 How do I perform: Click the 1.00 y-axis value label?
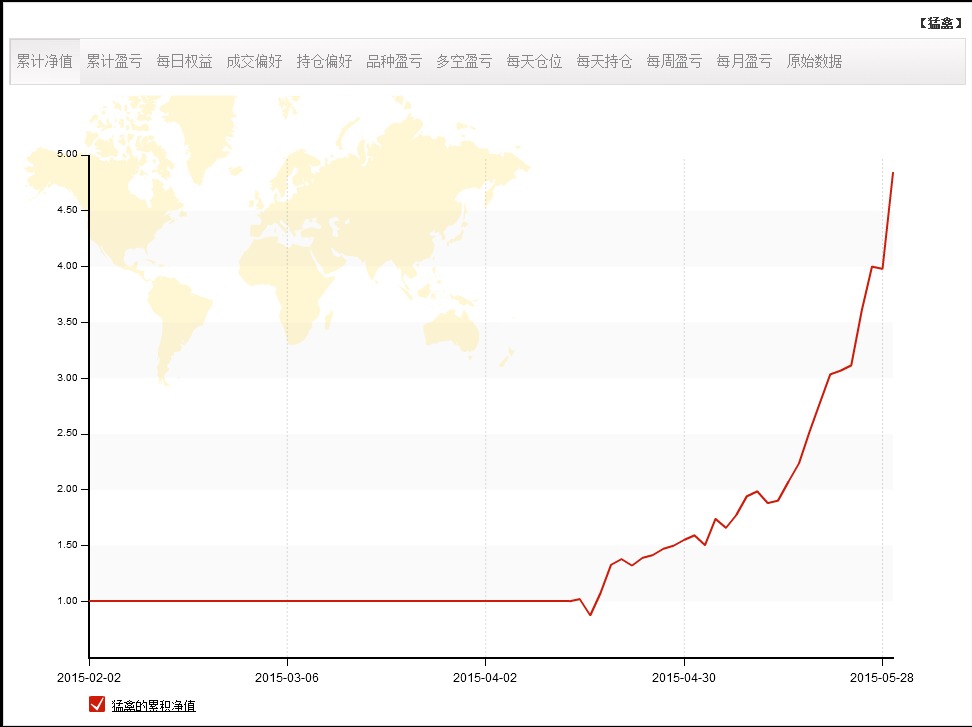pos(68,601)
